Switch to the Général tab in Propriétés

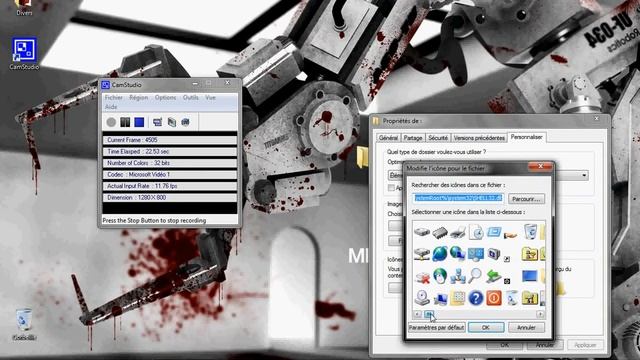pos(388,138)
